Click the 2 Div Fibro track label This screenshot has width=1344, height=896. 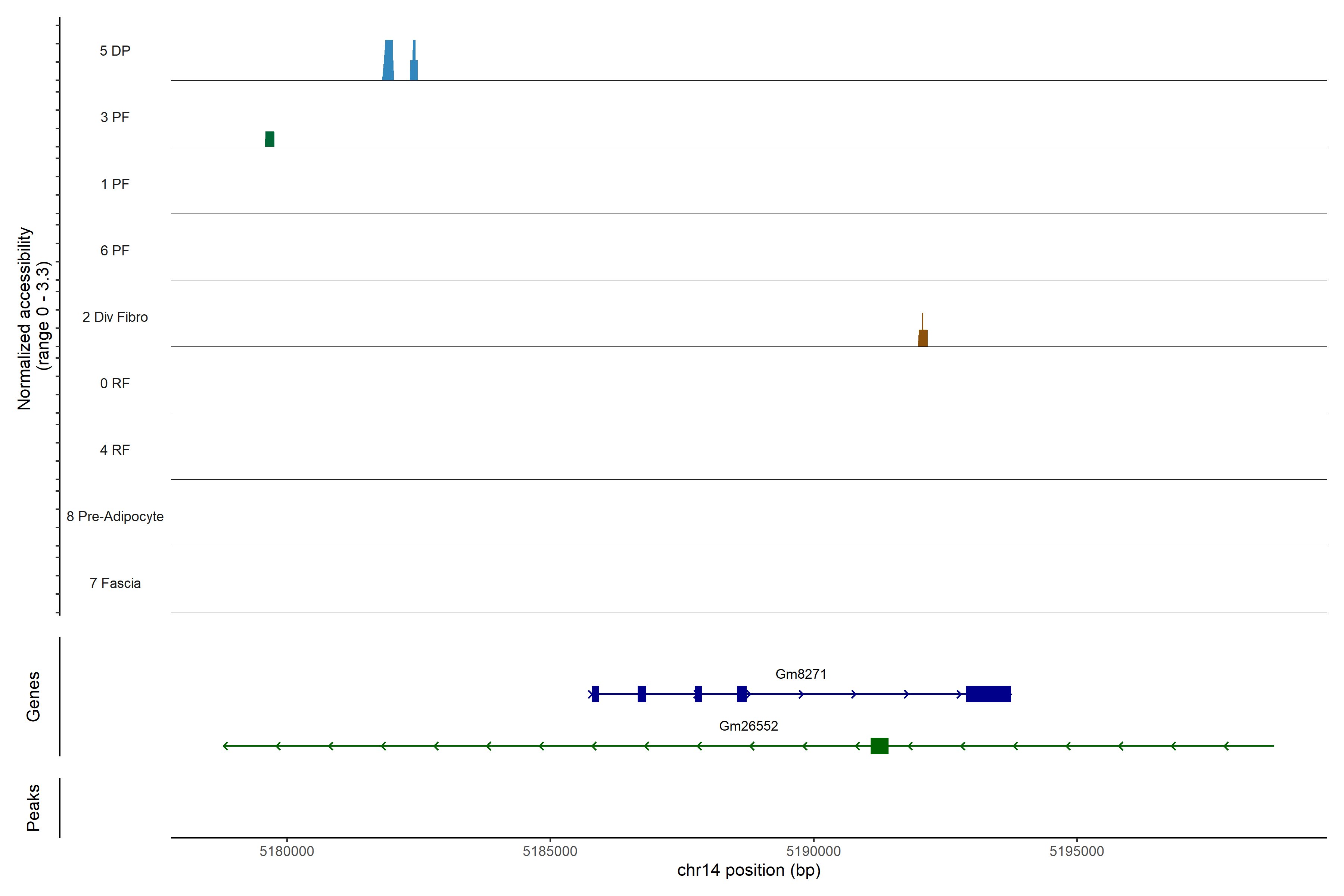pos(115,317)
